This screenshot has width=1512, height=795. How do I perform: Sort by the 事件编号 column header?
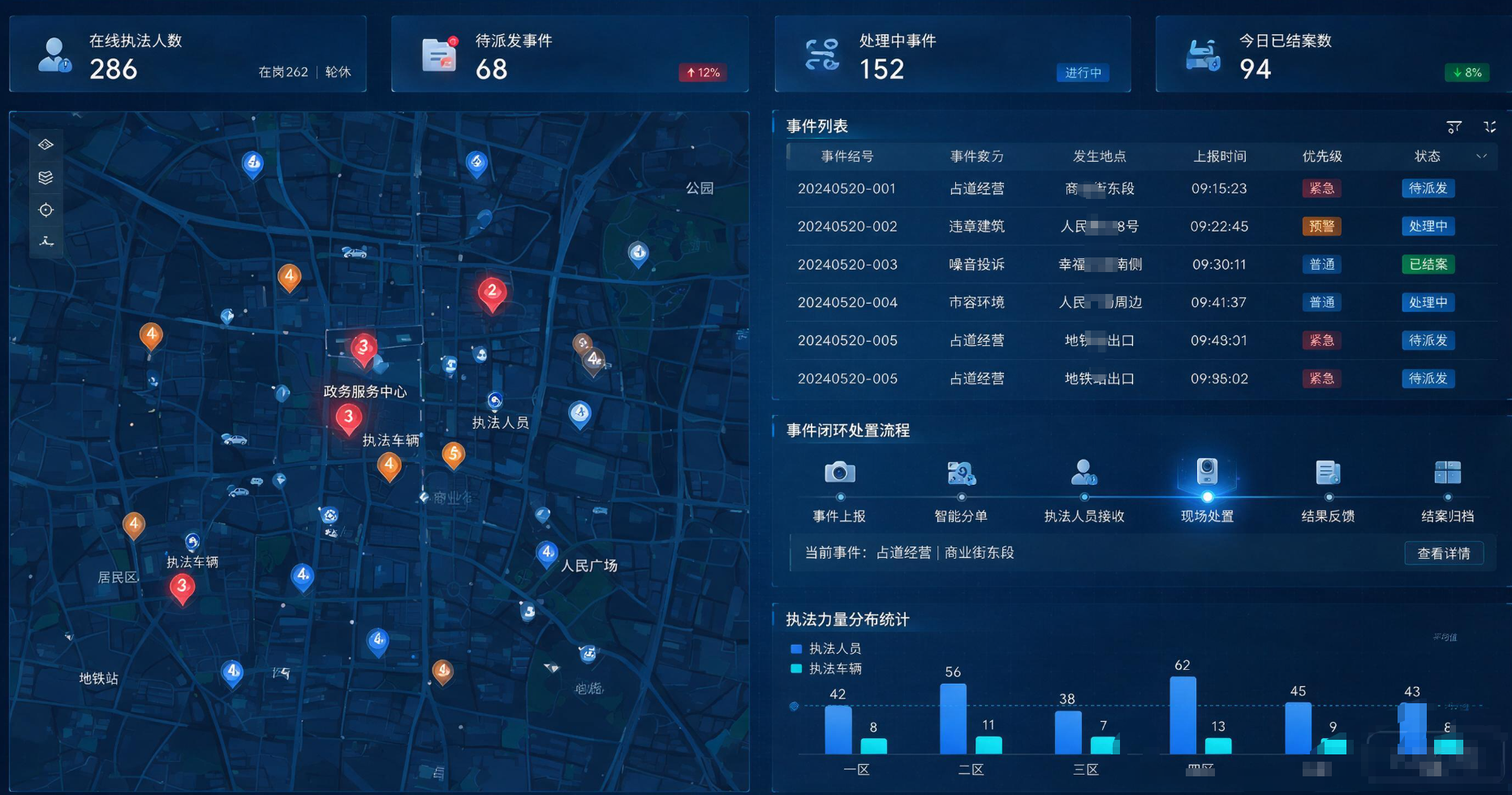[x=847, y=156]
